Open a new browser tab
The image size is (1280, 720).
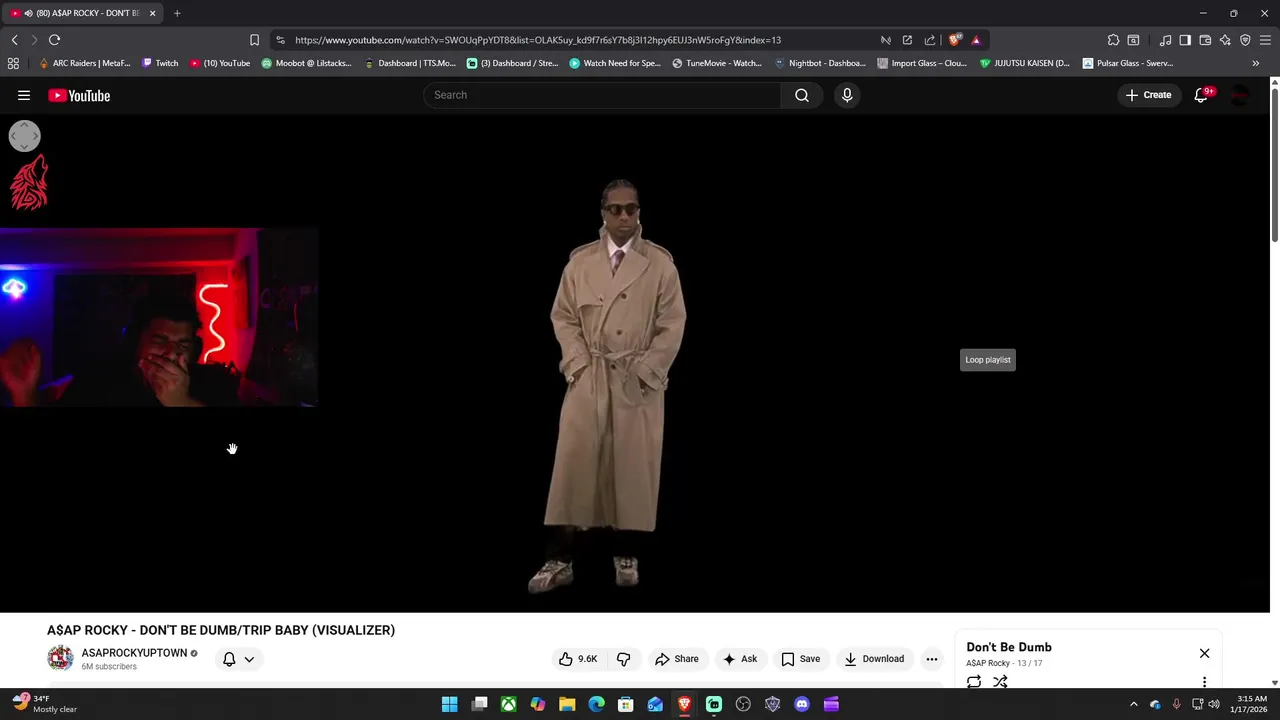[177, 13]
